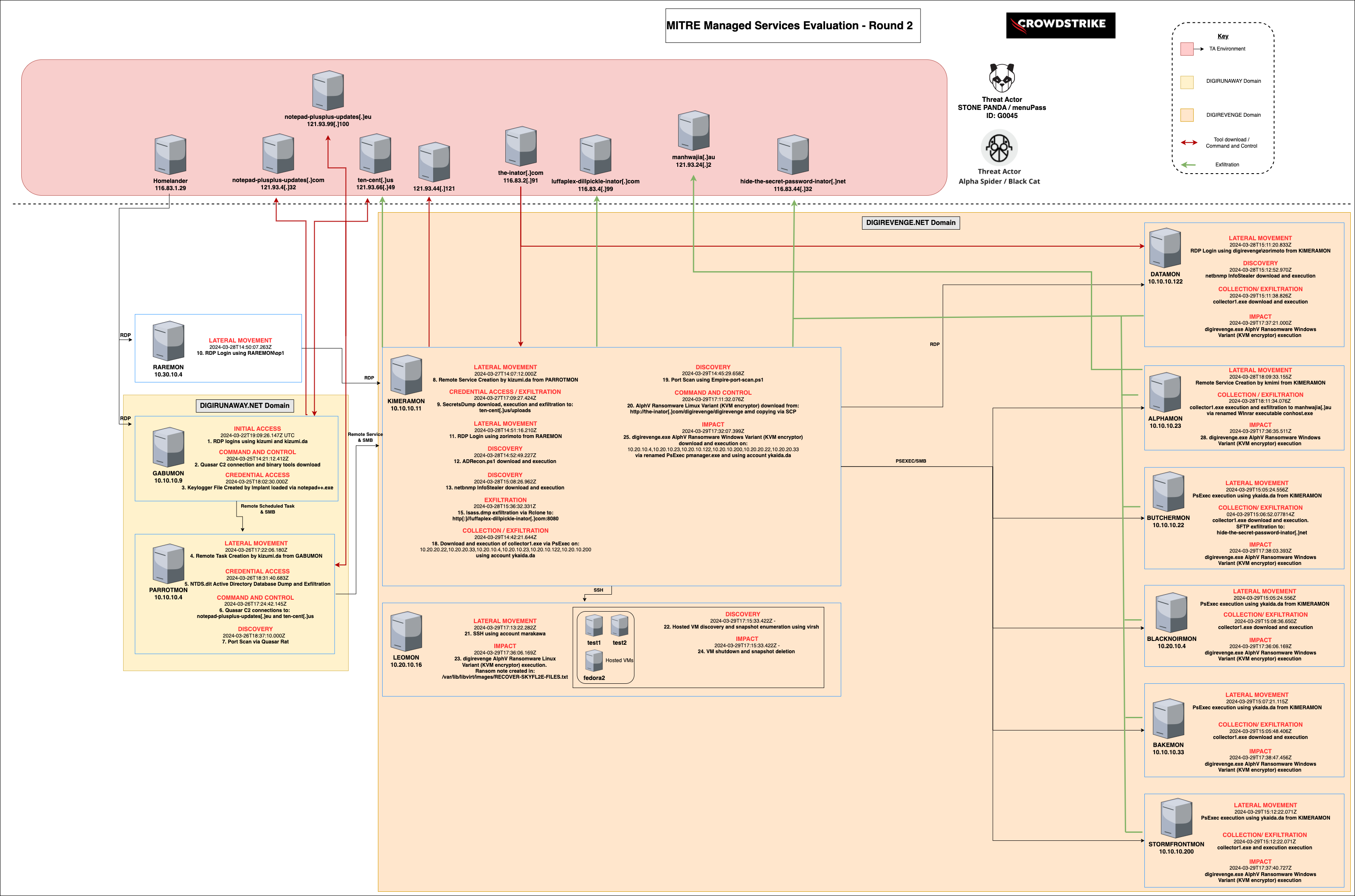1355x896 pixels.
Task: Select the PARROTMON server icon
Action: (168, 564)
